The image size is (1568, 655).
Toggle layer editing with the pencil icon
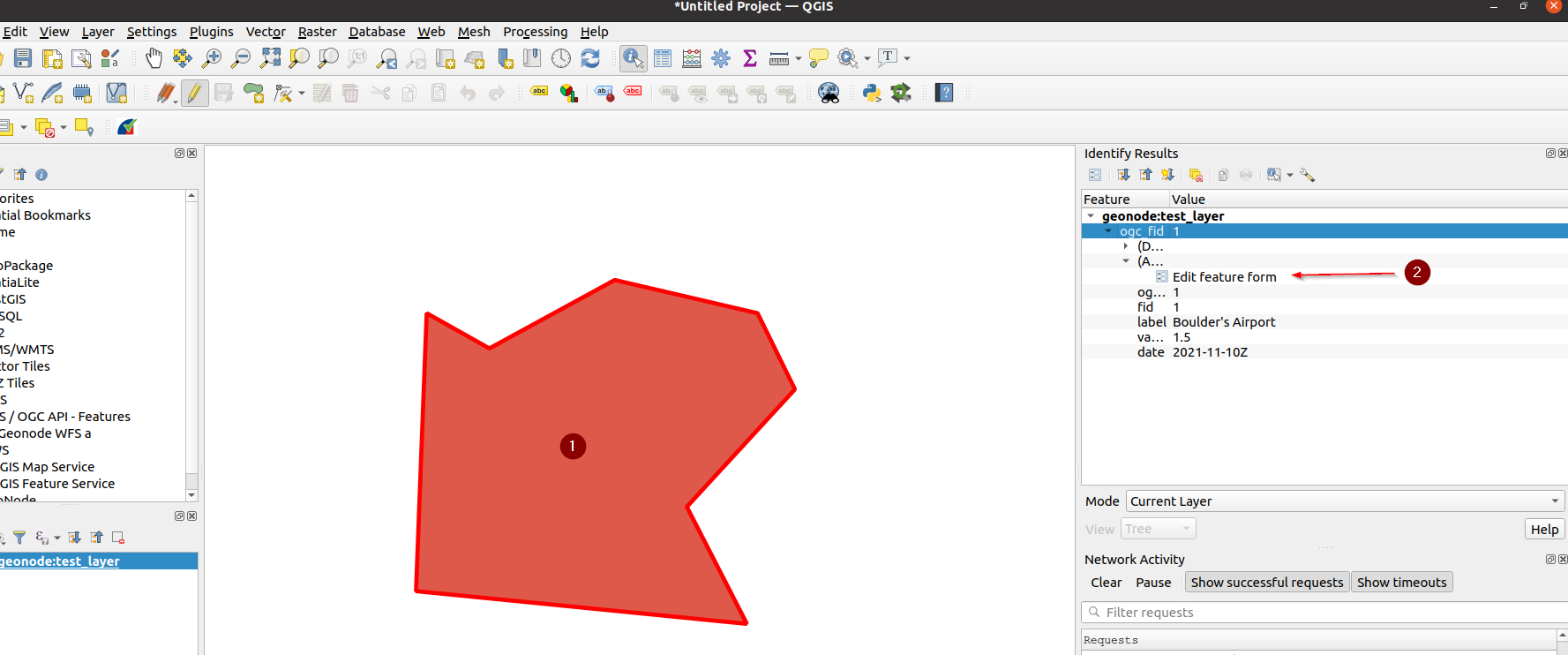point(194,93)
